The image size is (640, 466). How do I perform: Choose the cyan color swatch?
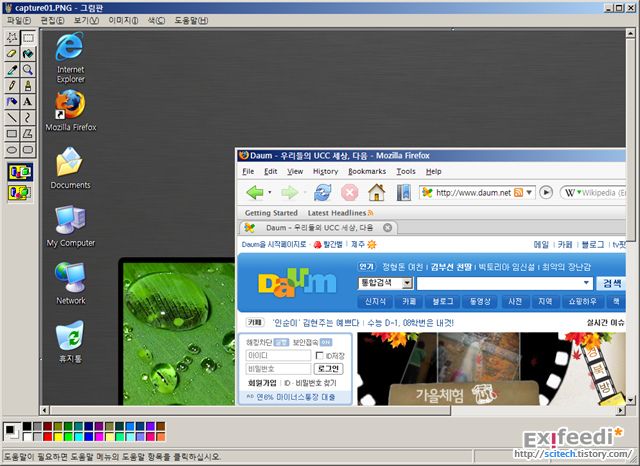click(x=78, y=437)
